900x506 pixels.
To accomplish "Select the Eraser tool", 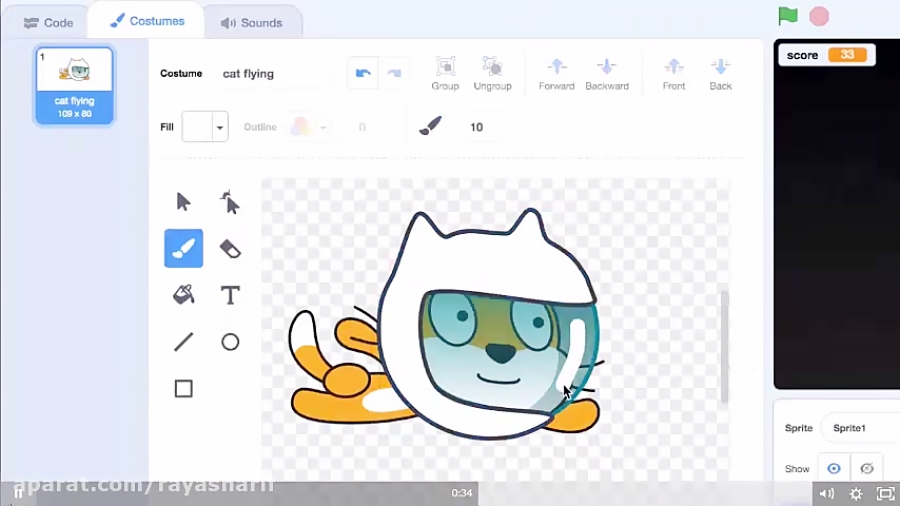I will 230,249.
